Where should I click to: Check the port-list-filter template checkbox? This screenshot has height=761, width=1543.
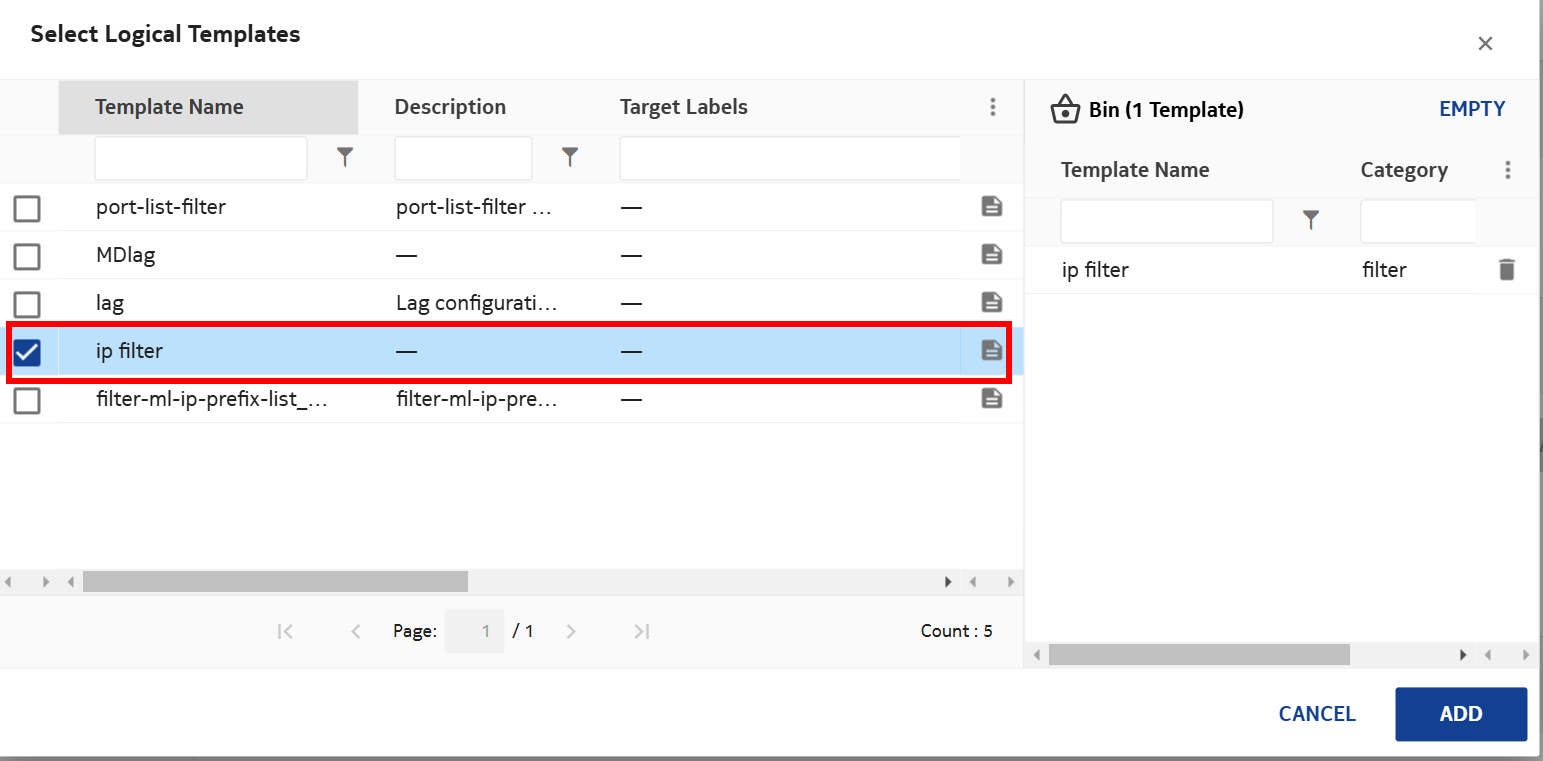click(x=27, y=208)
